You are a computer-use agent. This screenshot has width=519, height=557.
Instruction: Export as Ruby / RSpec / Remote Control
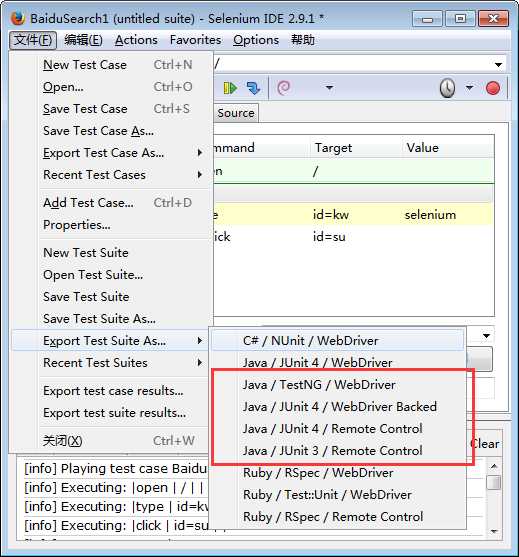337,517
